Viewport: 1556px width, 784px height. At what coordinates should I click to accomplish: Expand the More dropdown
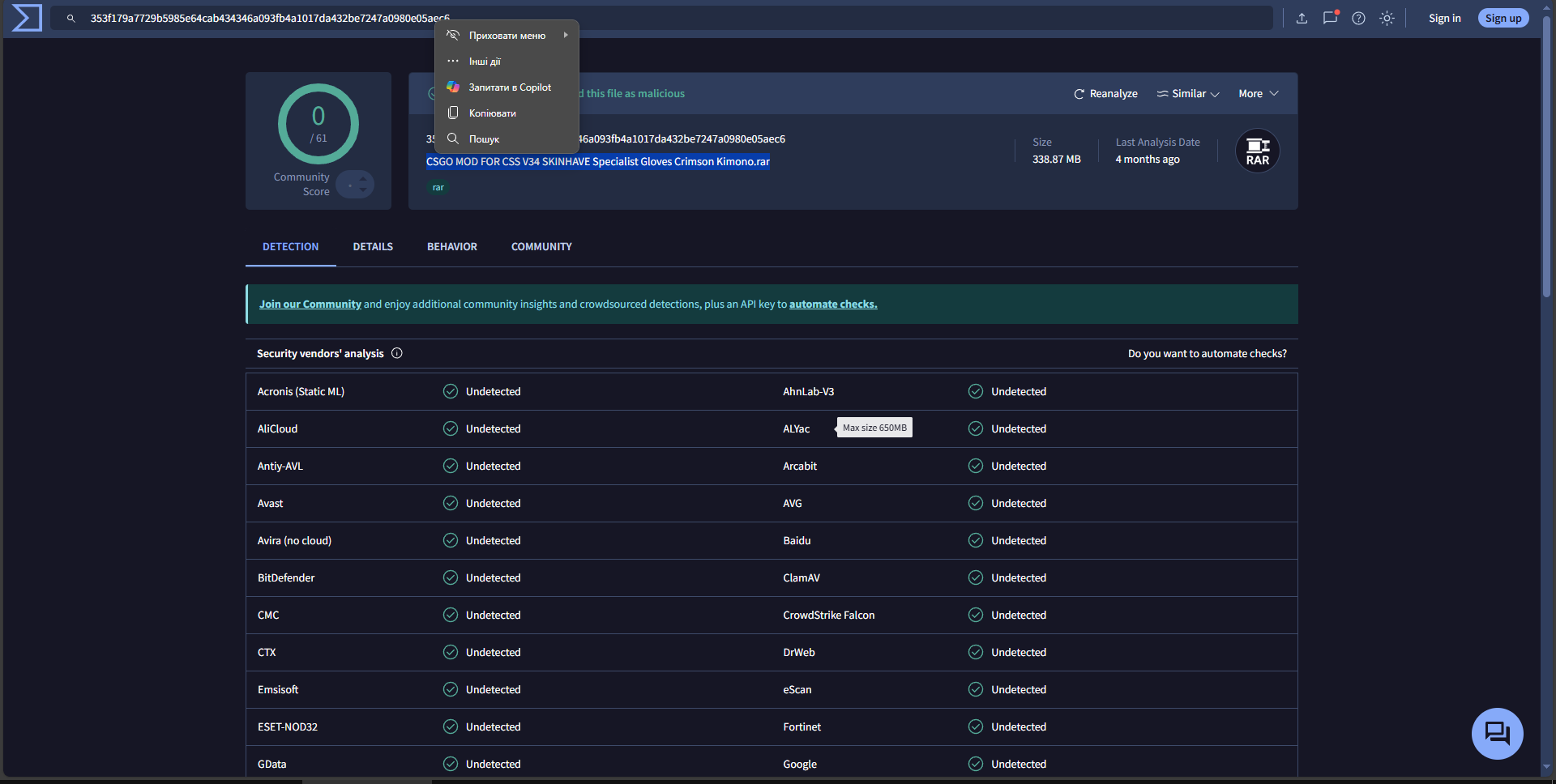pos(1259,94)
